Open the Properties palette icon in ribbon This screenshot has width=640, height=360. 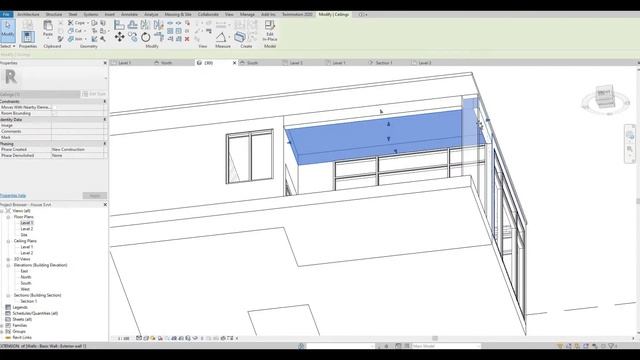[28, 37]
